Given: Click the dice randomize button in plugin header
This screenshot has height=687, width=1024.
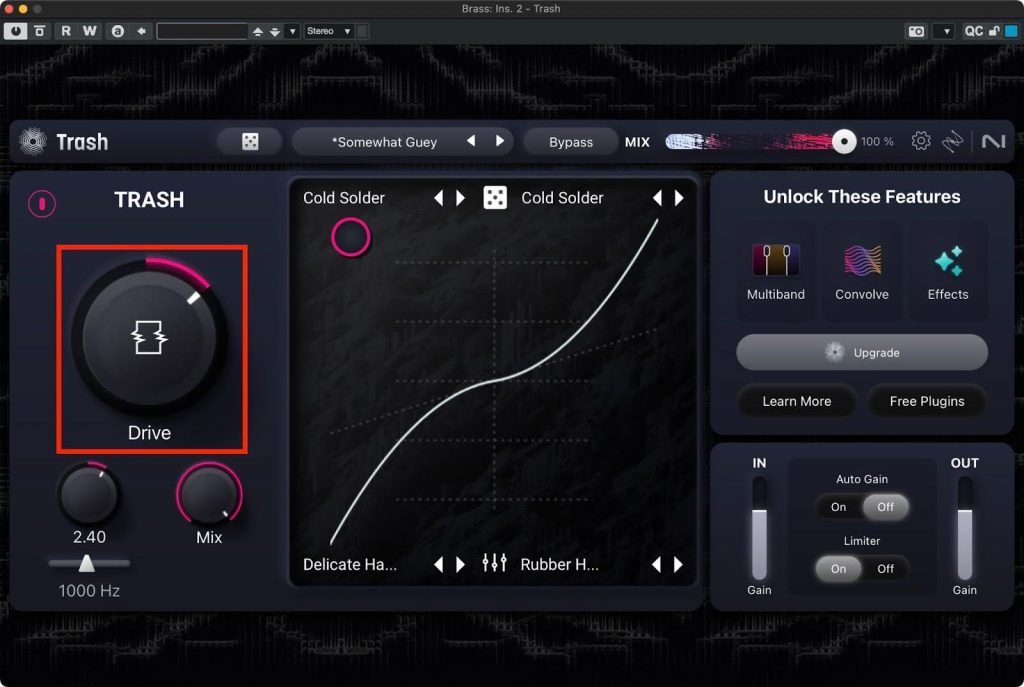Looking at the screenshot, I should (250, 142).
